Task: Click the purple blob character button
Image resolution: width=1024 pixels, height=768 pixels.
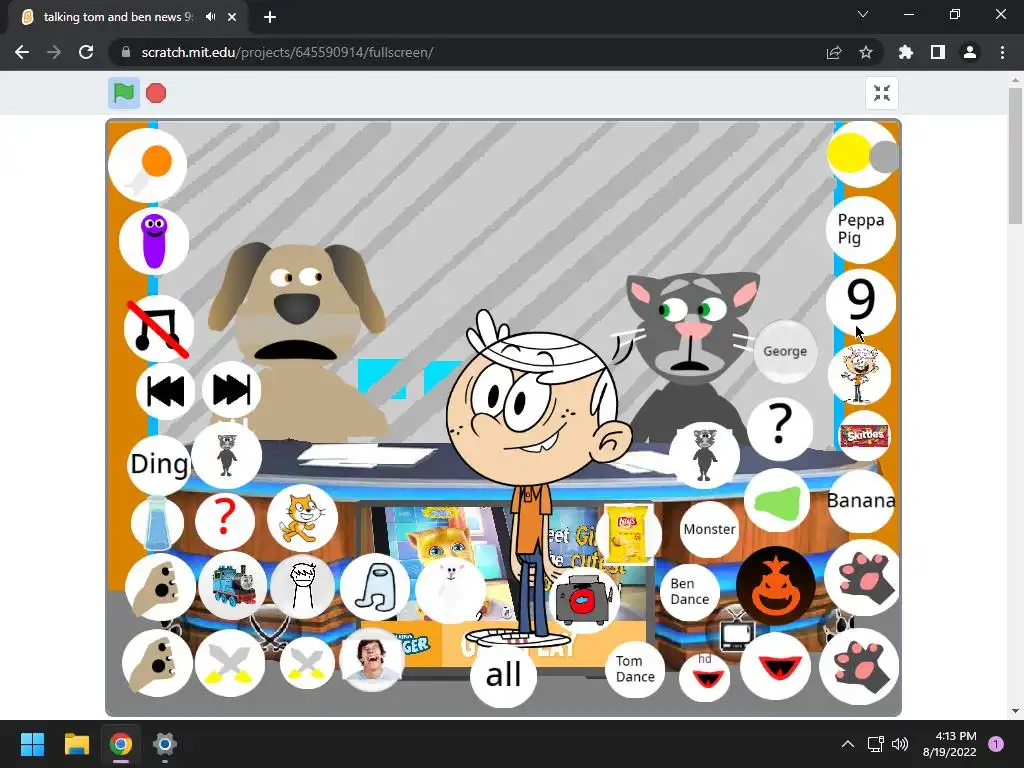Action: (x=154, y=241)
